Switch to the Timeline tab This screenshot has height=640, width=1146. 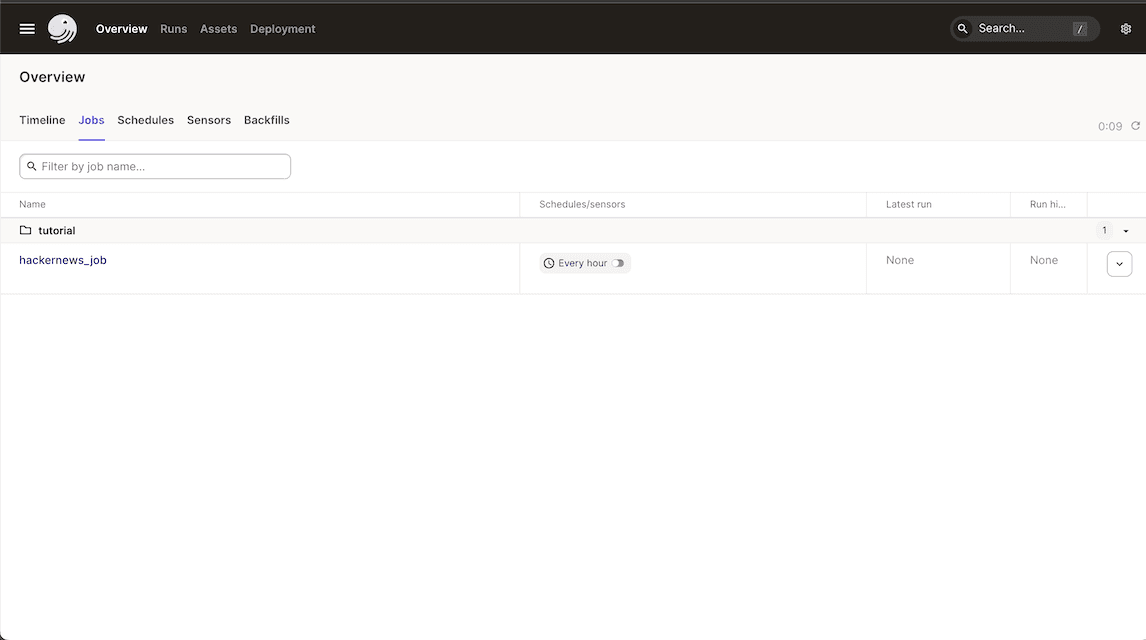(x=42, y=119)
